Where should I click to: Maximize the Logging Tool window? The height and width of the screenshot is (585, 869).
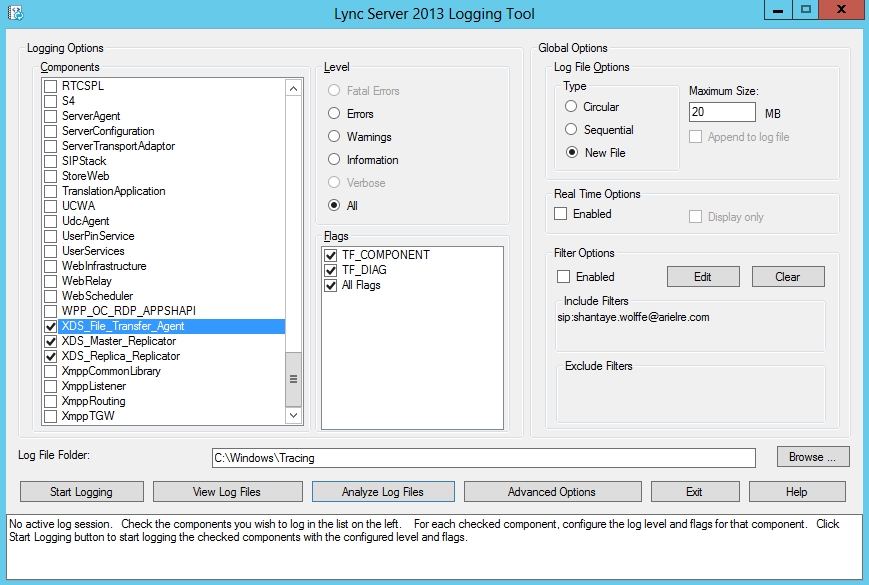pyautogui.click(x=806, y=10)
